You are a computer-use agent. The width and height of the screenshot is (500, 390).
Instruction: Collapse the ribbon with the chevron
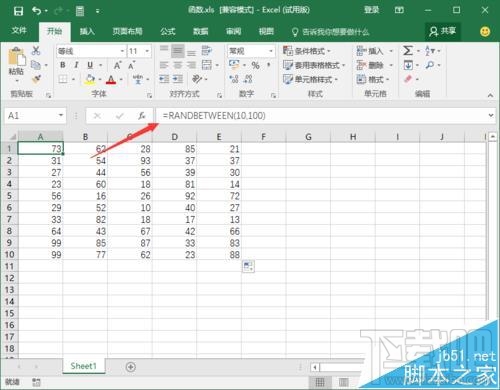[490, 95]
